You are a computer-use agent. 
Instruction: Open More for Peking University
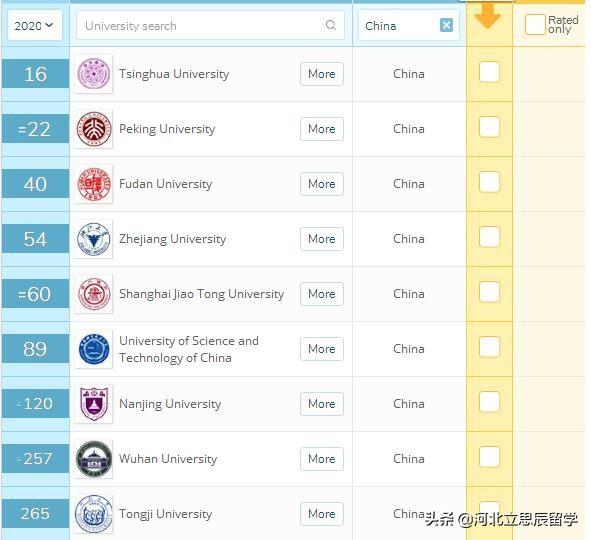point(322,129)
